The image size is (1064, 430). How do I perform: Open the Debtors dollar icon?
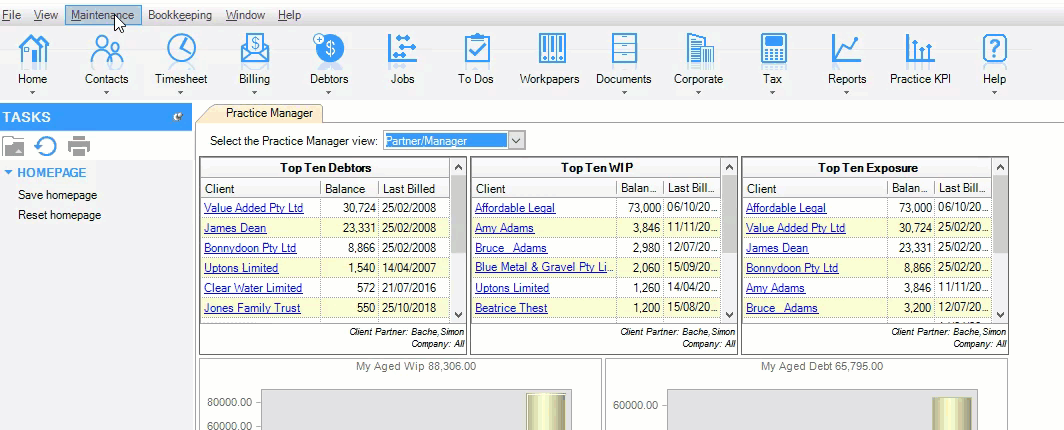[x=328, y=49]
